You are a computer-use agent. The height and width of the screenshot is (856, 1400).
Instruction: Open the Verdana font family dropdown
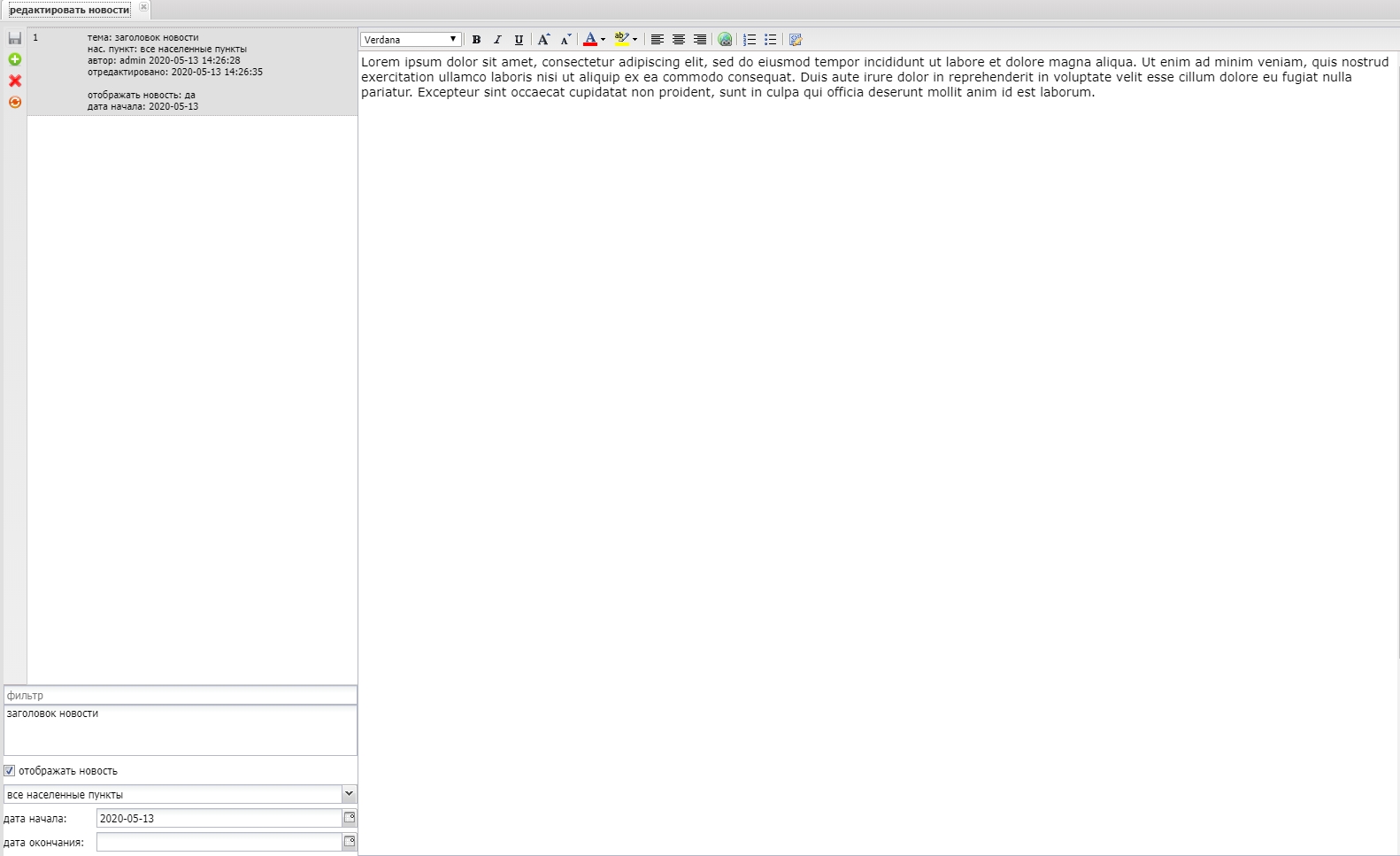[x=411, y=40]
